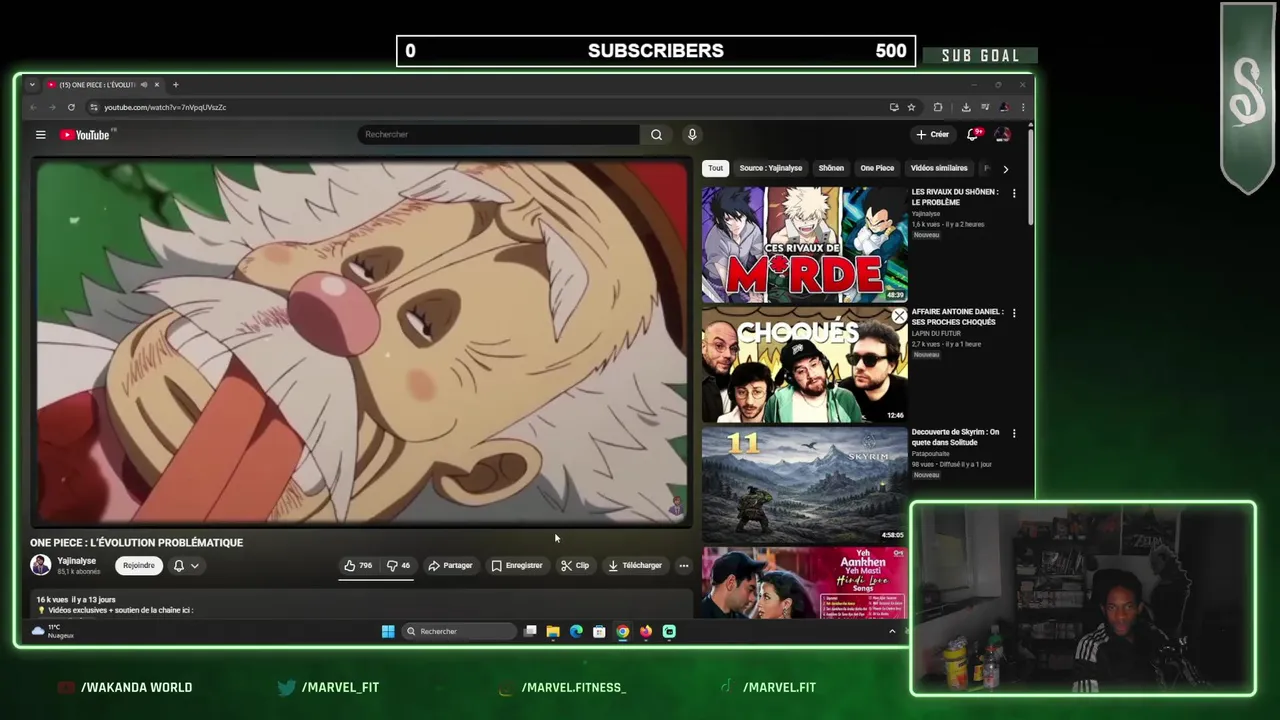Click the Partager share button

(x=450, y=566)
